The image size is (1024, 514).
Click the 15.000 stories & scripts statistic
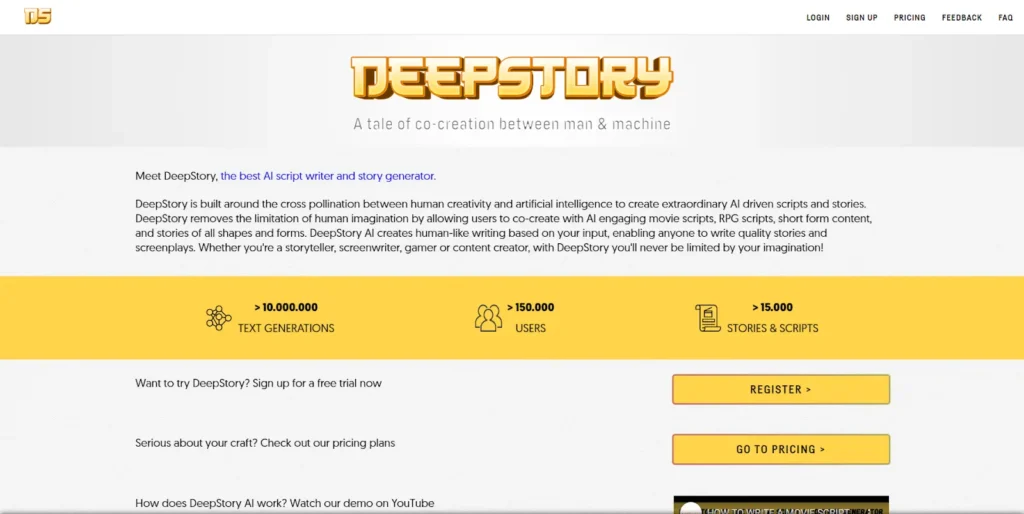(772, 308)
